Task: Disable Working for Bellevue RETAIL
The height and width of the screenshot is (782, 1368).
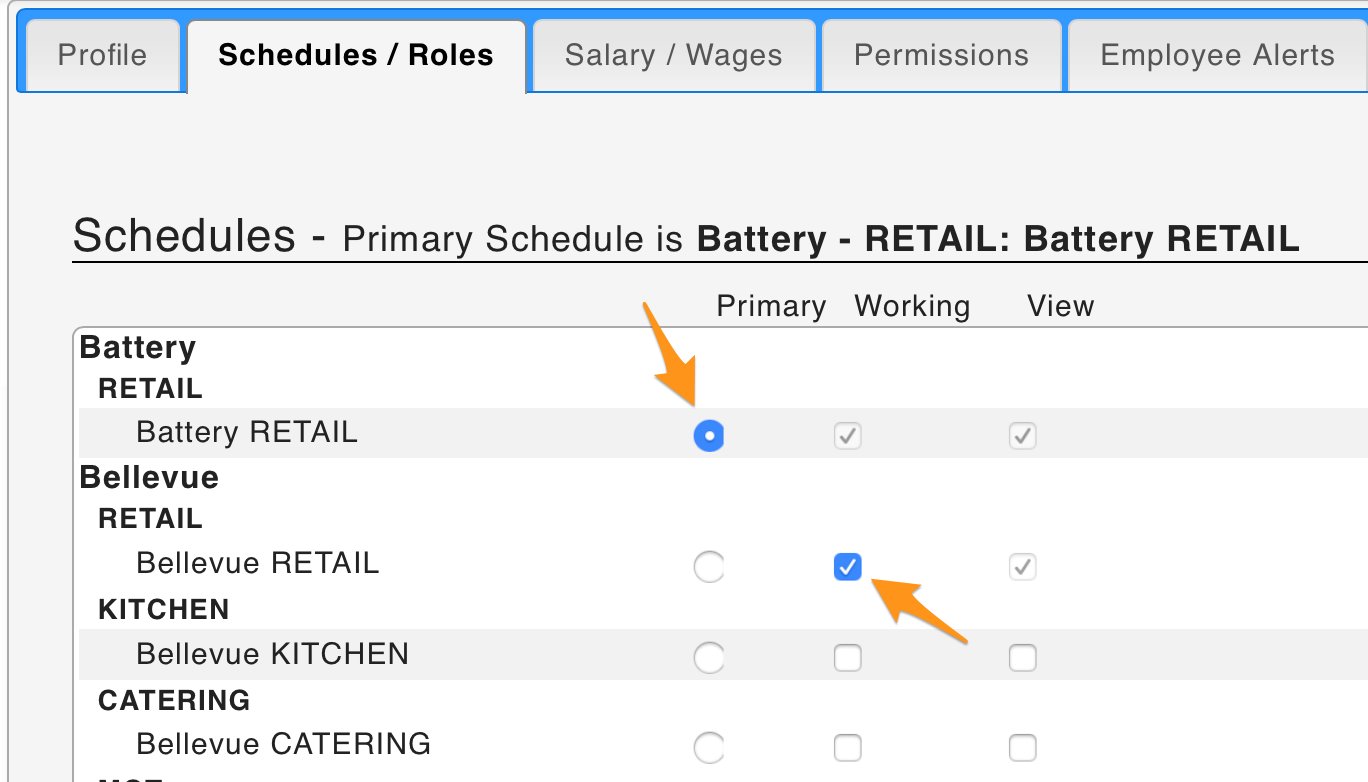Action: [x=847, y=566]
